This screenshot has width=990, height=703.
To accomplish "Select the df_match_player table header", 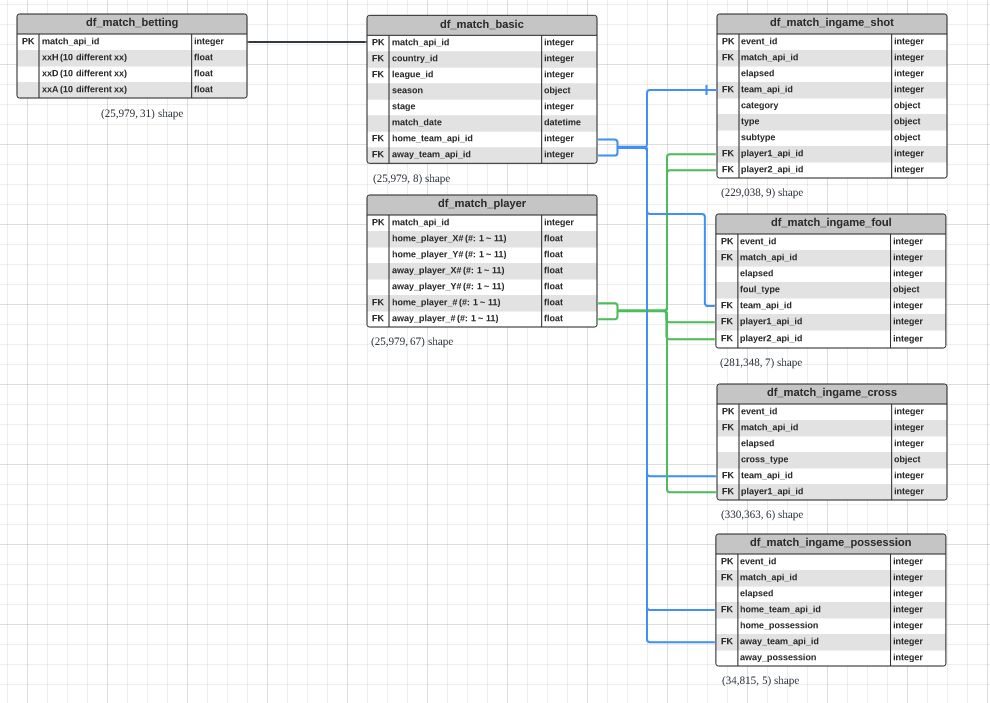I will coord(481,203).
